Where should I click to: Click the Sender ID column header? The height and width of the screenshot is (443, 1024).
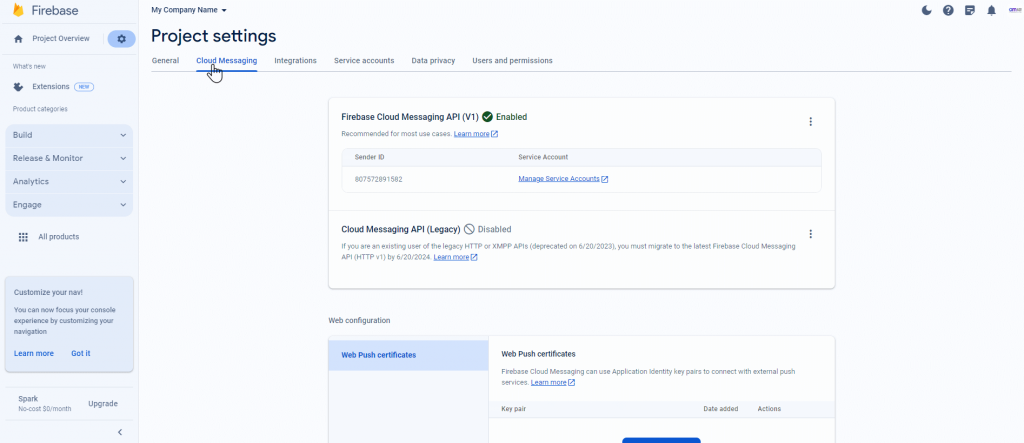(370, 157)
